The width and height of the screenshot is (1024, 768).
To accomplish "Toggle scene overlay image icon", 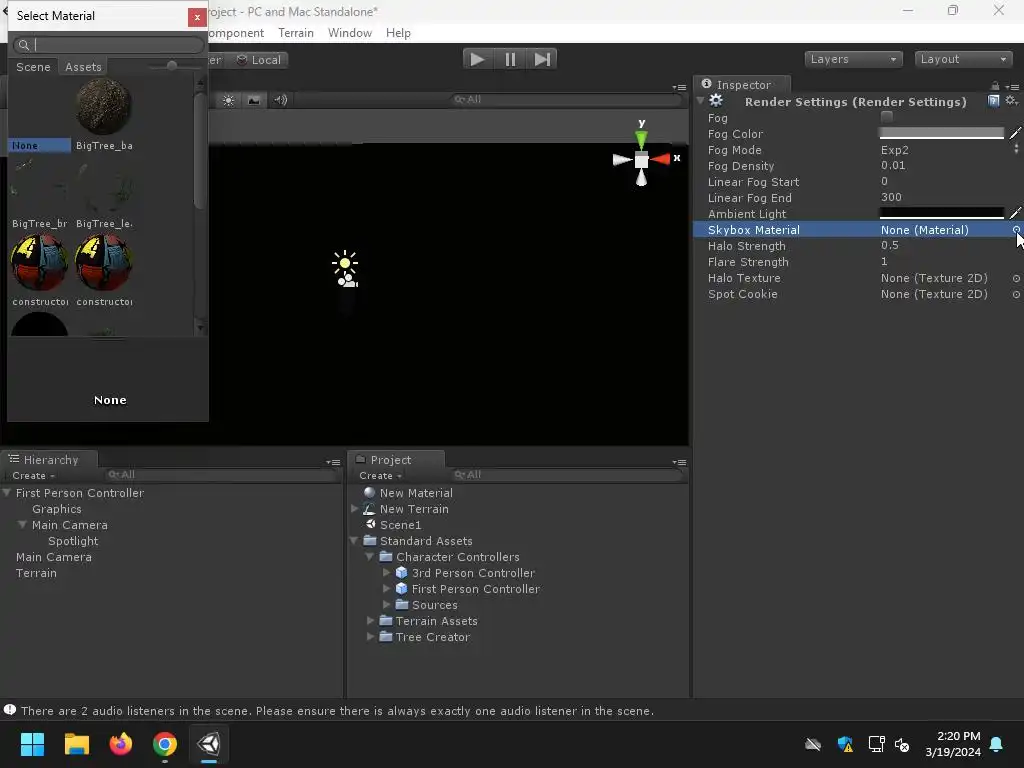I will pos(254,100).
